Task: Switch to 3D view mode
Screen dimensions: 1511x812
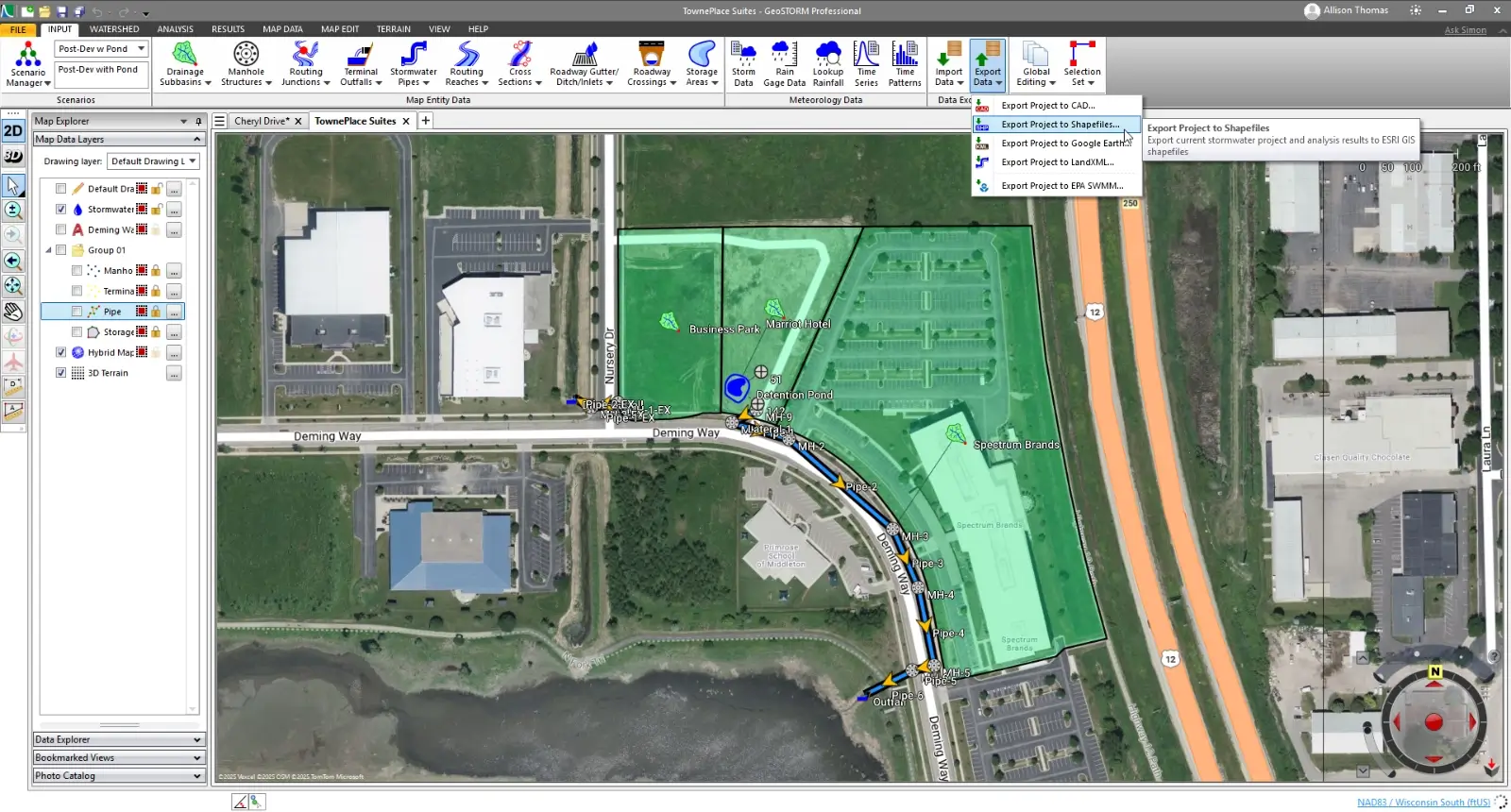Action: 13,156
